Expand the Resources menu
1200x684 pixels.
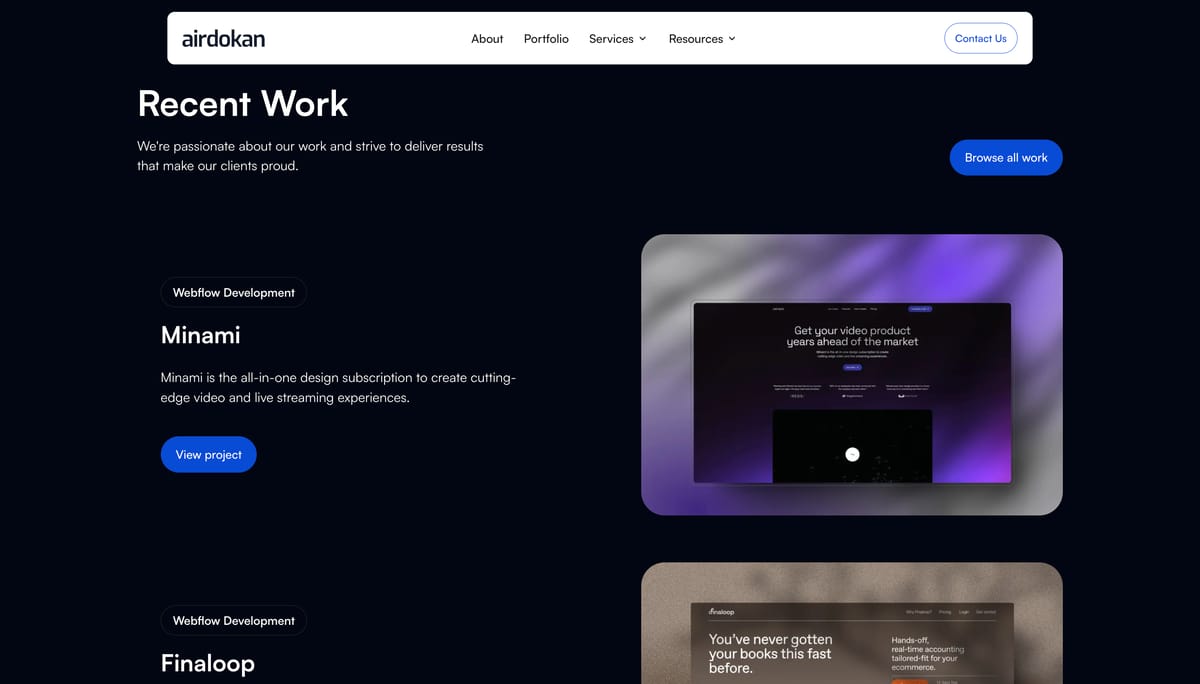coord(696,39)
